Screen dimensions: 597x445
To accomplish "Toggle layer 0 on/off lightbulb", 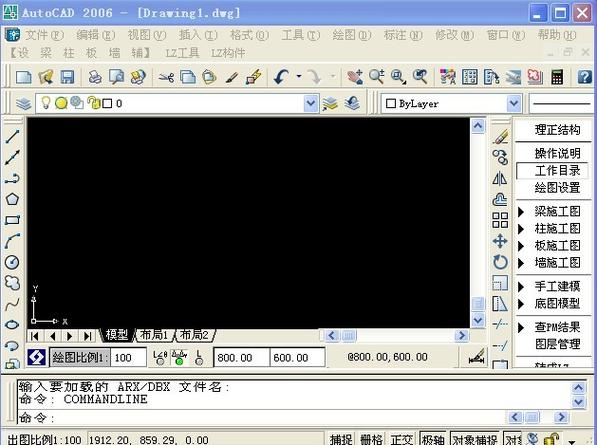I will 46,103.
